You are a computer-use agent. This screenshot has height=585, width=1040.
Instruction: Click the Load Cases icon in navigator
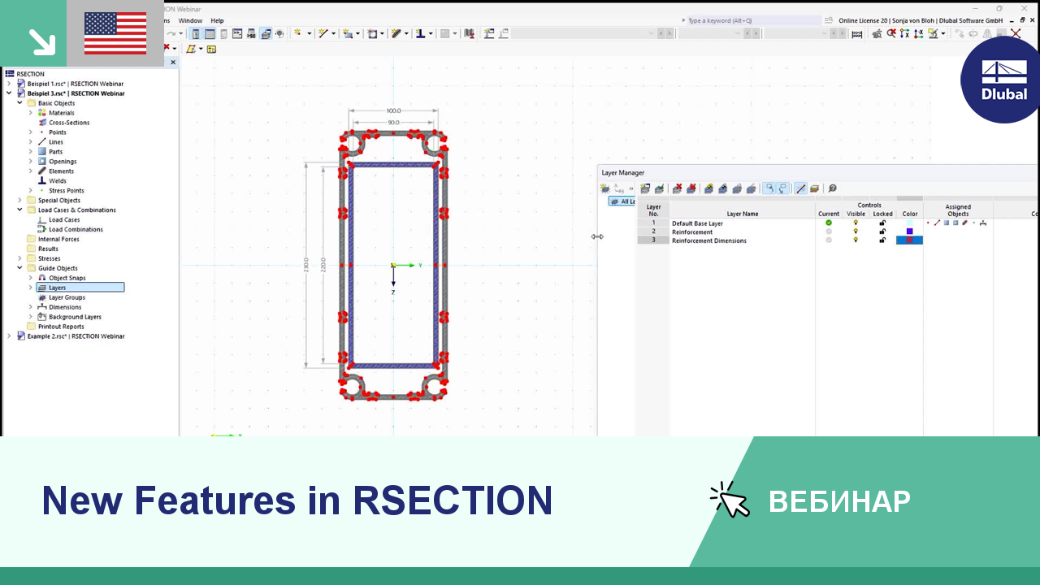click(42, 220)
